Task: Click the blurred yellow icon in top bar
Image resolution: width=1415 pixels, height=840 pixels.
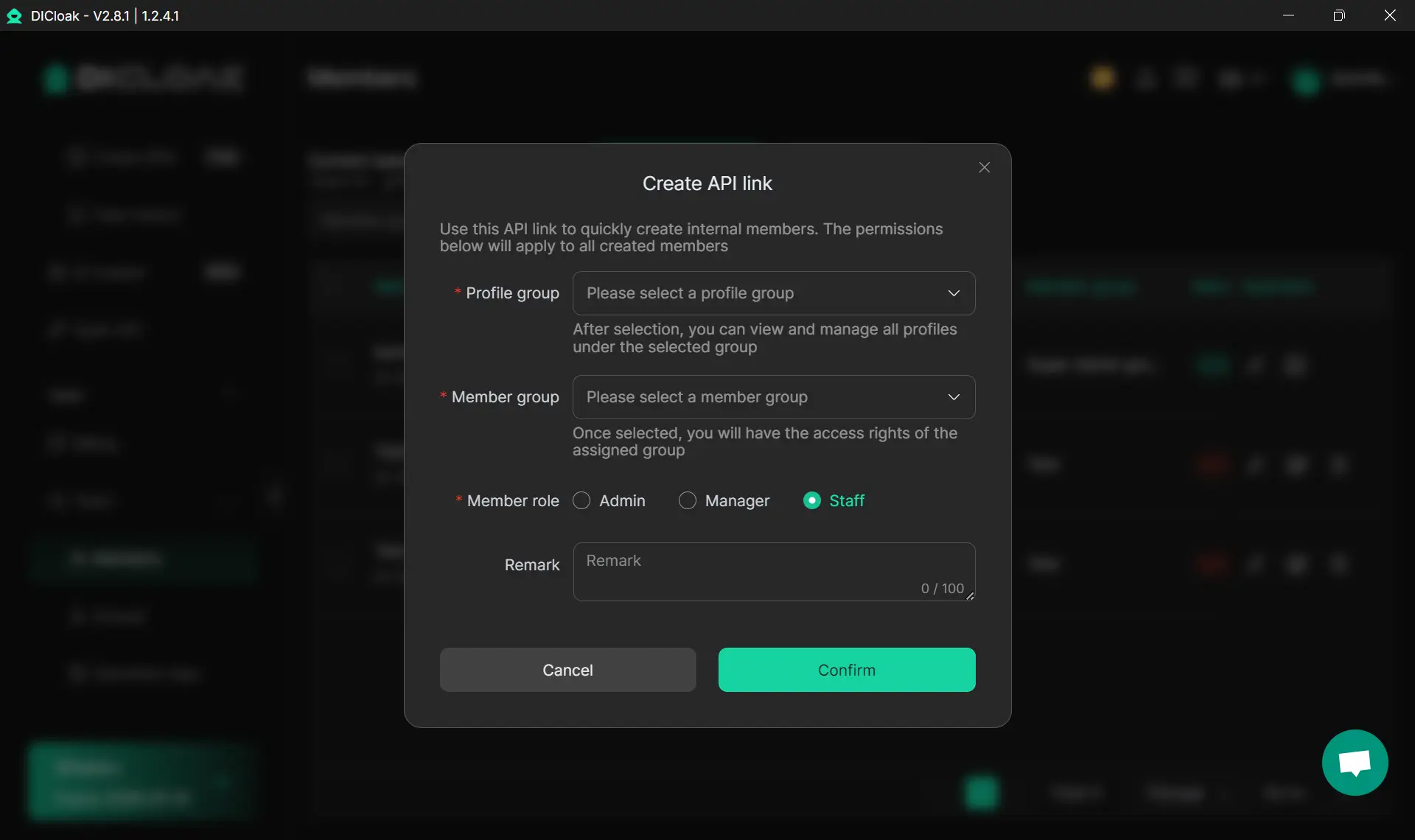Action: [1103, 78]
